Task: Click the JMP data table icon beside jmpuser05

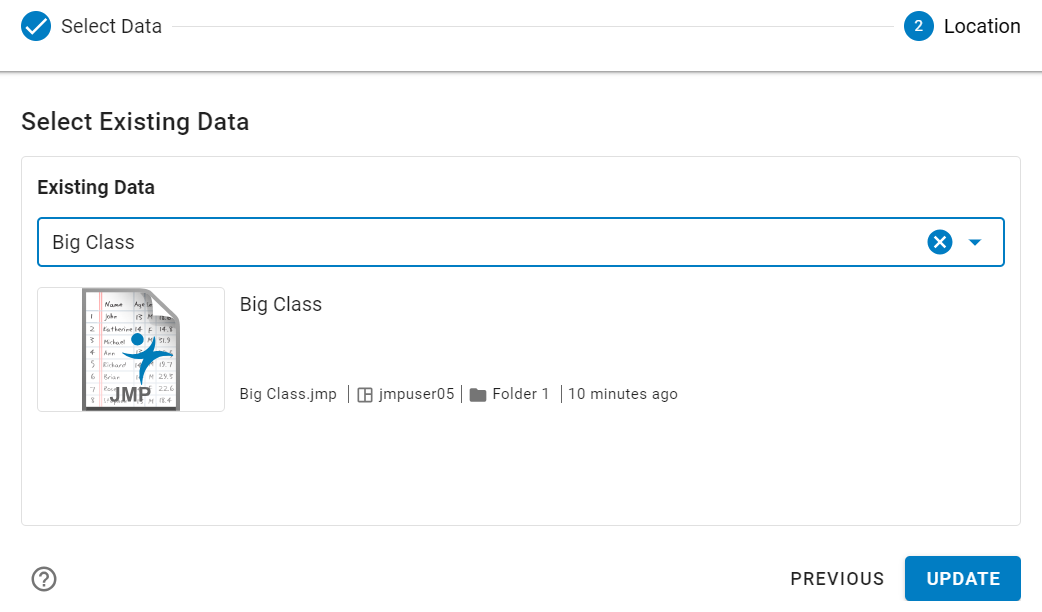Action: [x=365, y=393]
